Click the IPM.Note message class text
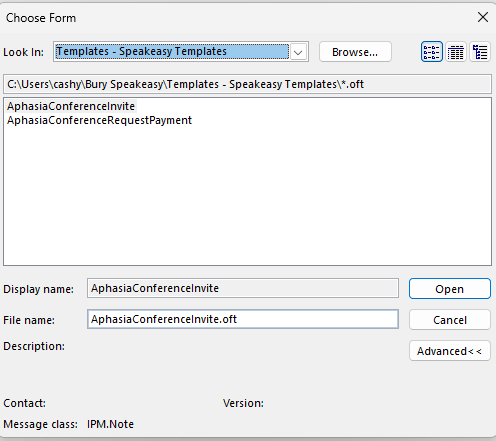 pyautogui.click(x=110, y=424)
